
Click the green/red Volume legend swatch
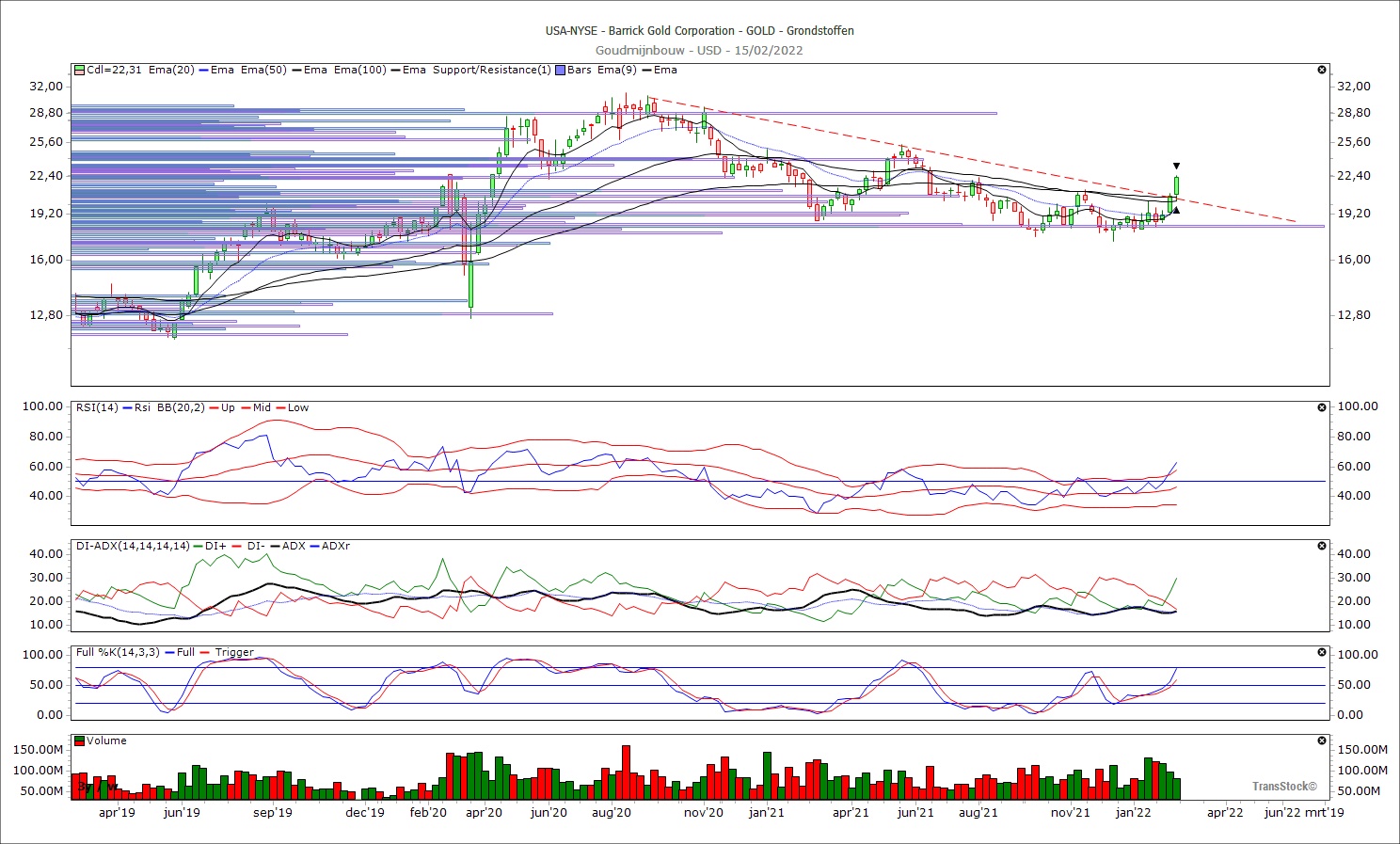80,740
